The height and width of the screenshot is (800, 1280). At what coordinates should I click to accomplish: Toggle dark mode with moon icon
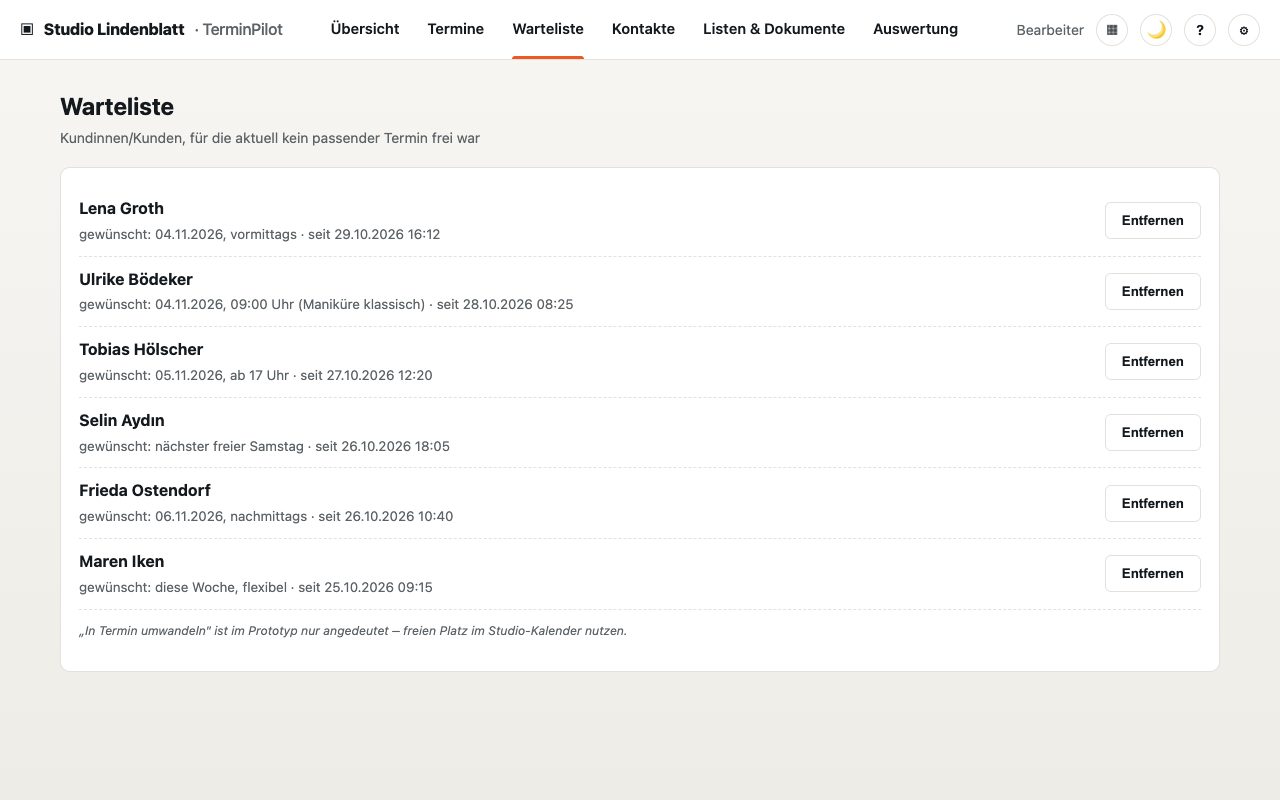pyautogui.click(x=1156, y=30)
